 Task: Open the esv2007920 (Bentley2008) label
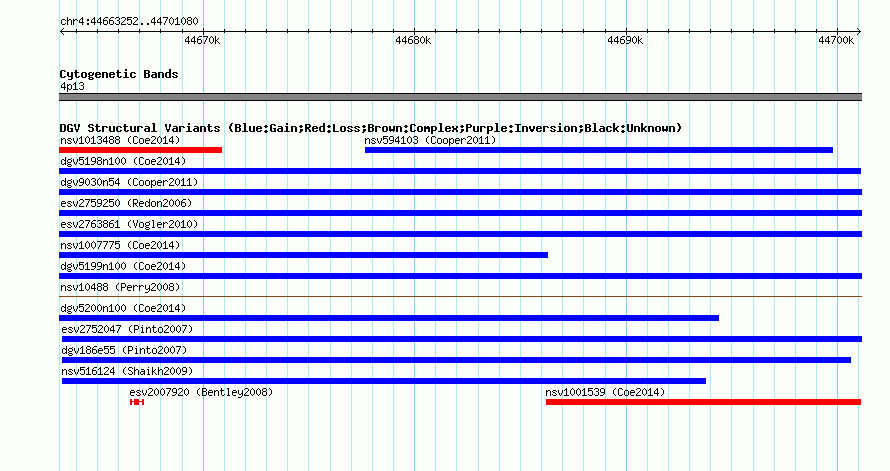coord(201,392)
